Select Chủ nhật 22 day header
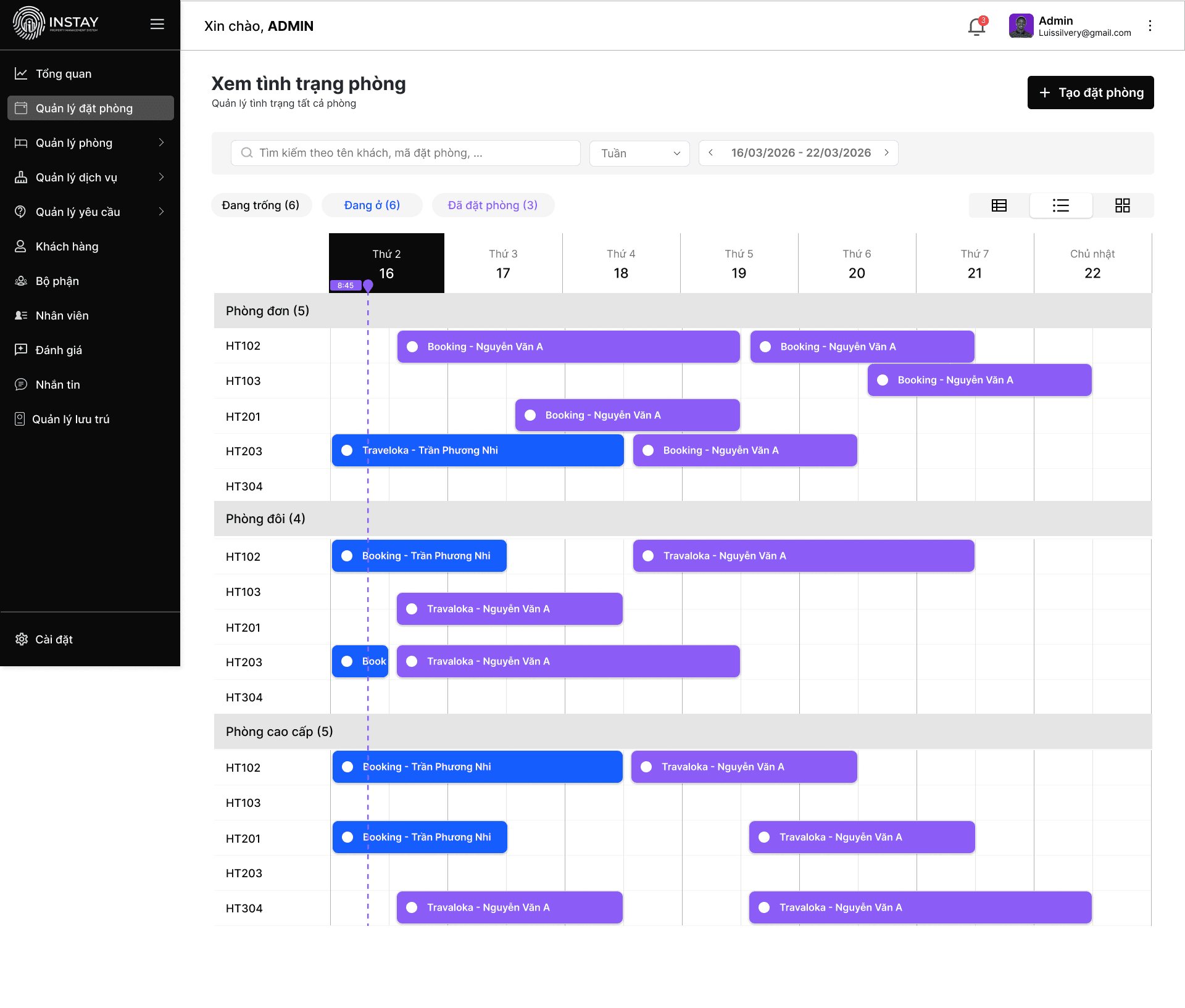The width and height of the screenshot is (1185, 1008). coord(1092,263)
